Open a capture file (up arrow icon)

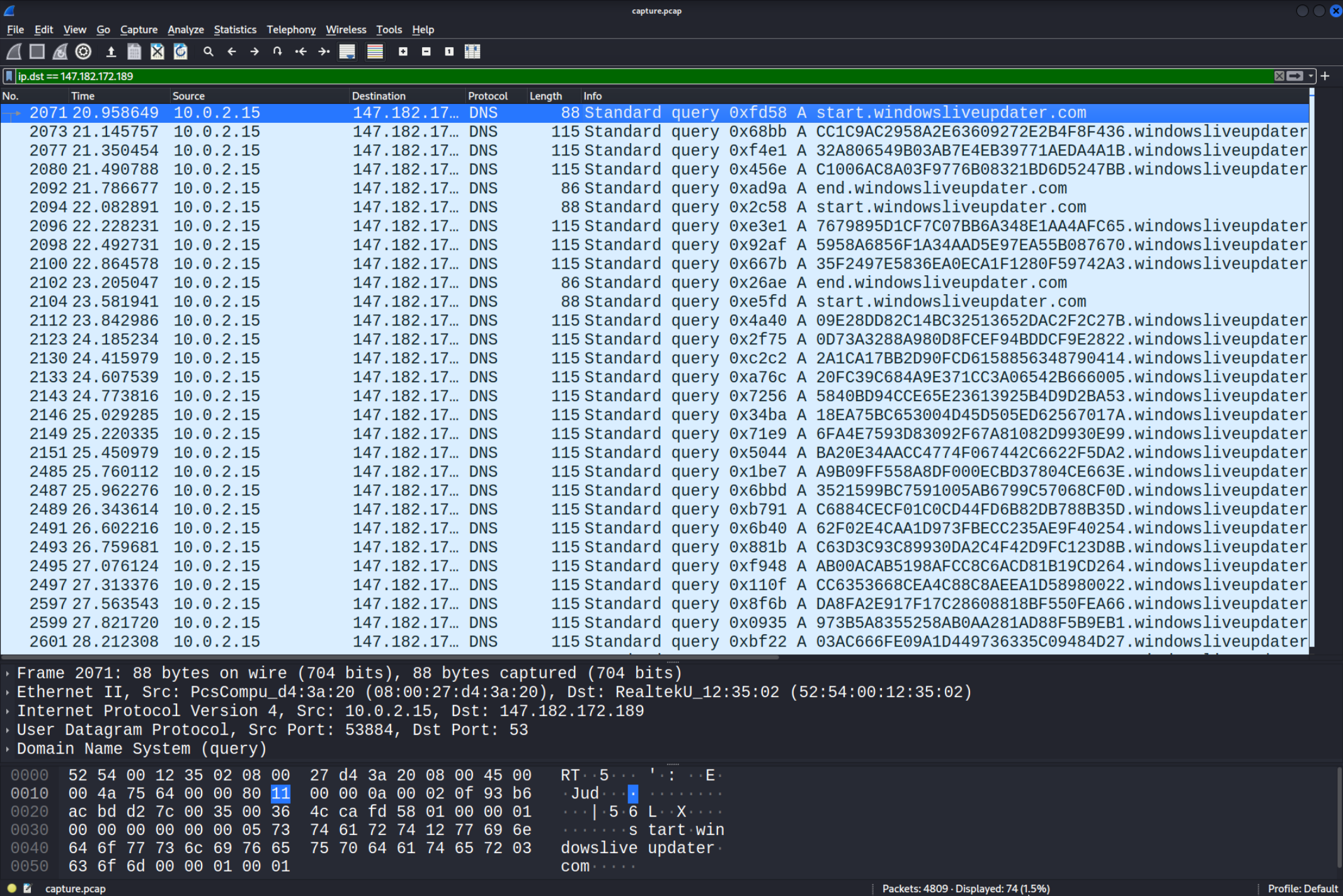click(x=111, y=52)
